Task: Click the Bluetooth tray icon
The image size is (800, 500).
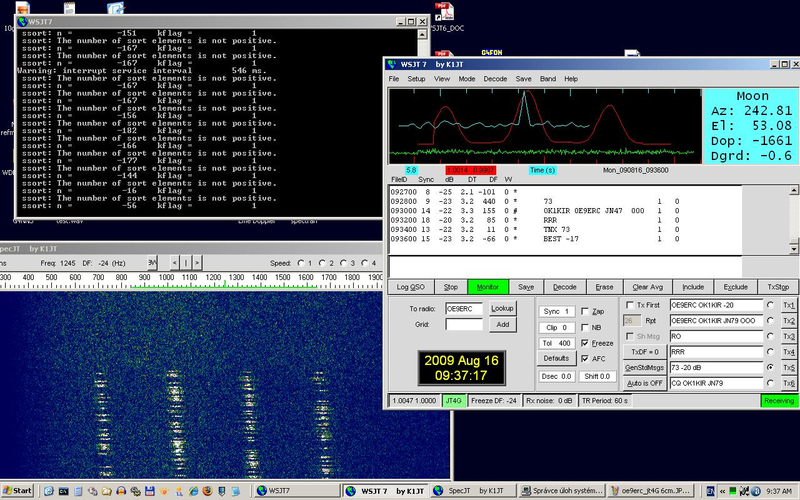Action: [x=757, y=491]
